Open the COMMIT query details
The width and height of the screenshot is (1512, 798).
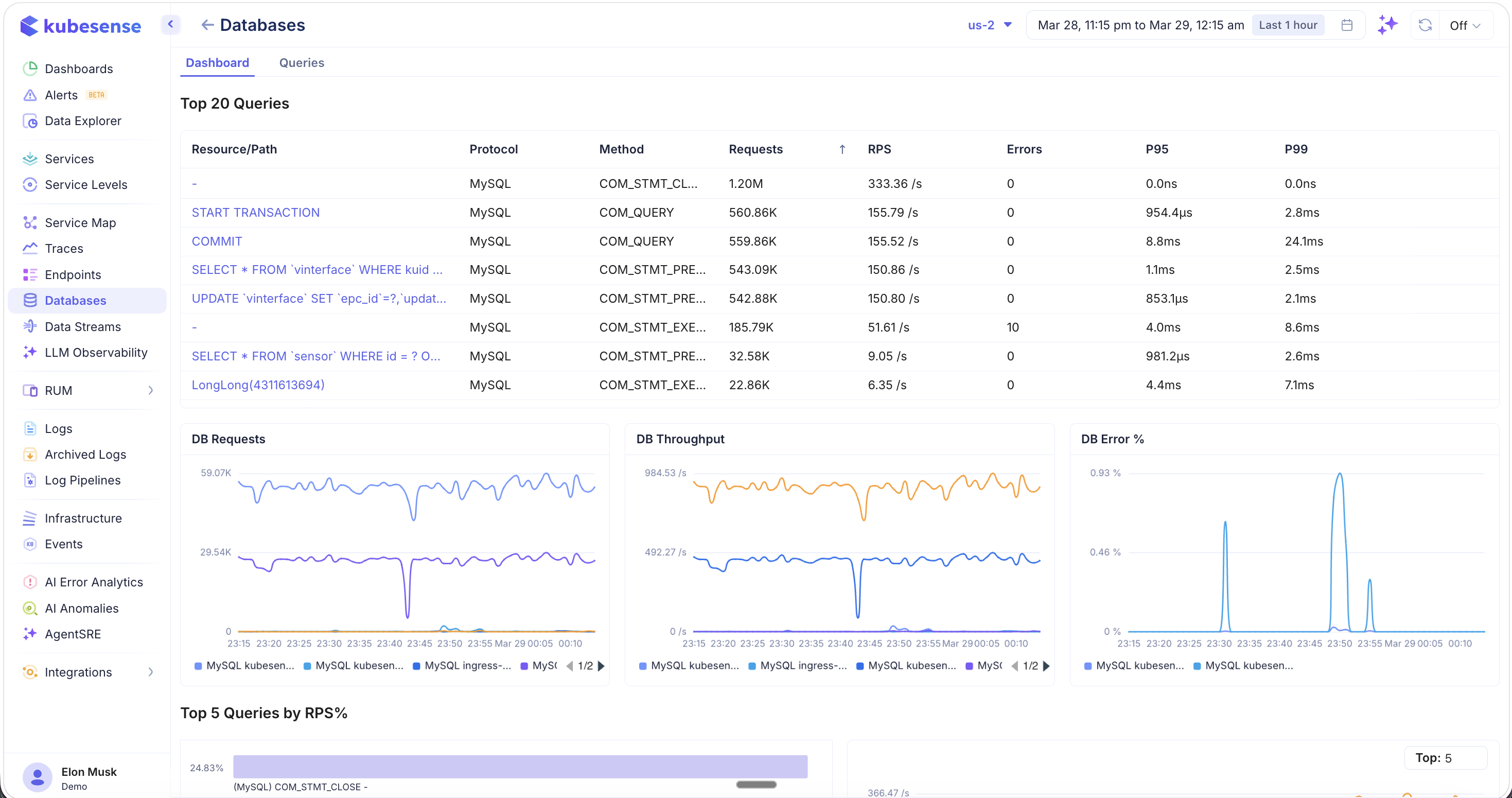217,241
